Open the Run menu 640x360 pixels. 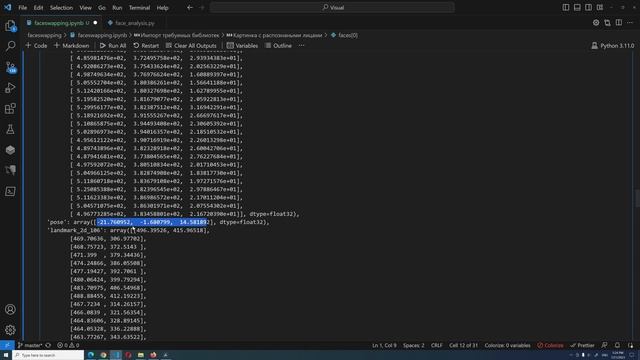pyautogui.click(x=117, y=8)
